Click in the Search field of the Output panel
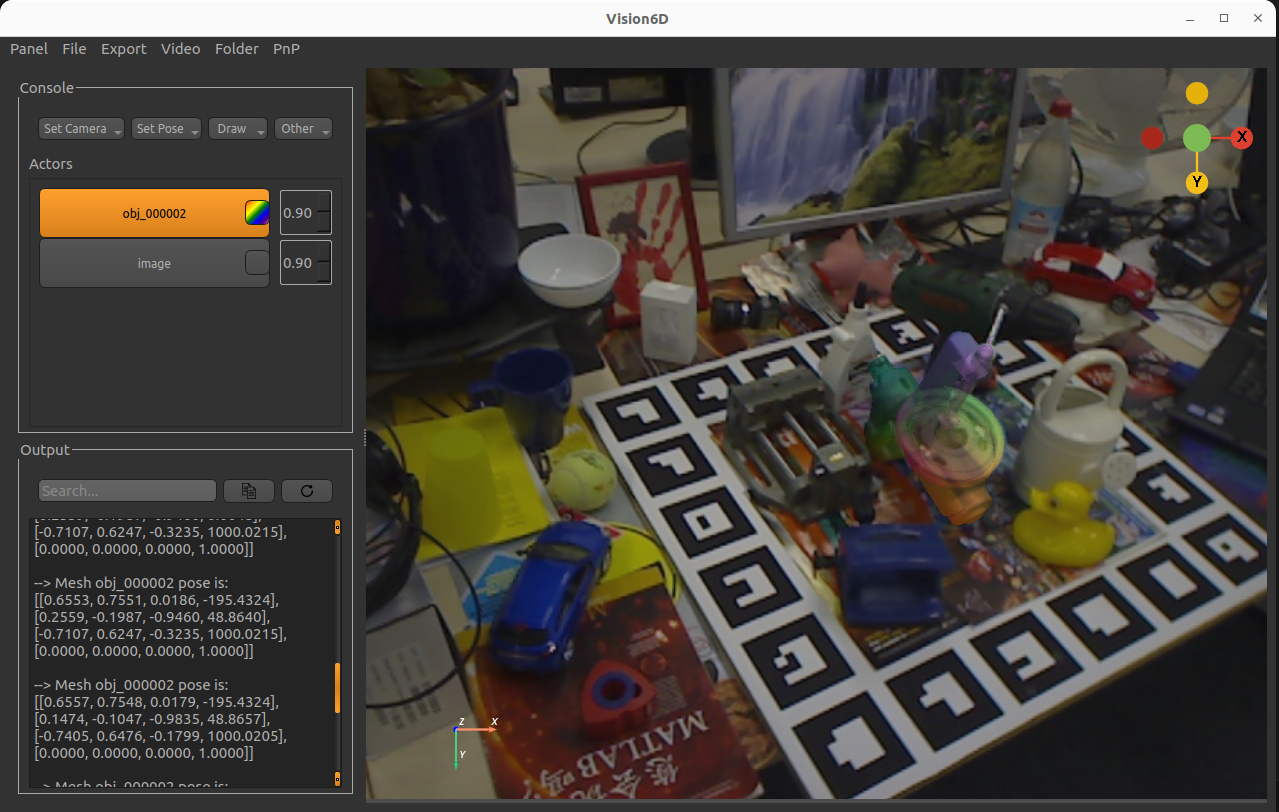 [127, 490]
